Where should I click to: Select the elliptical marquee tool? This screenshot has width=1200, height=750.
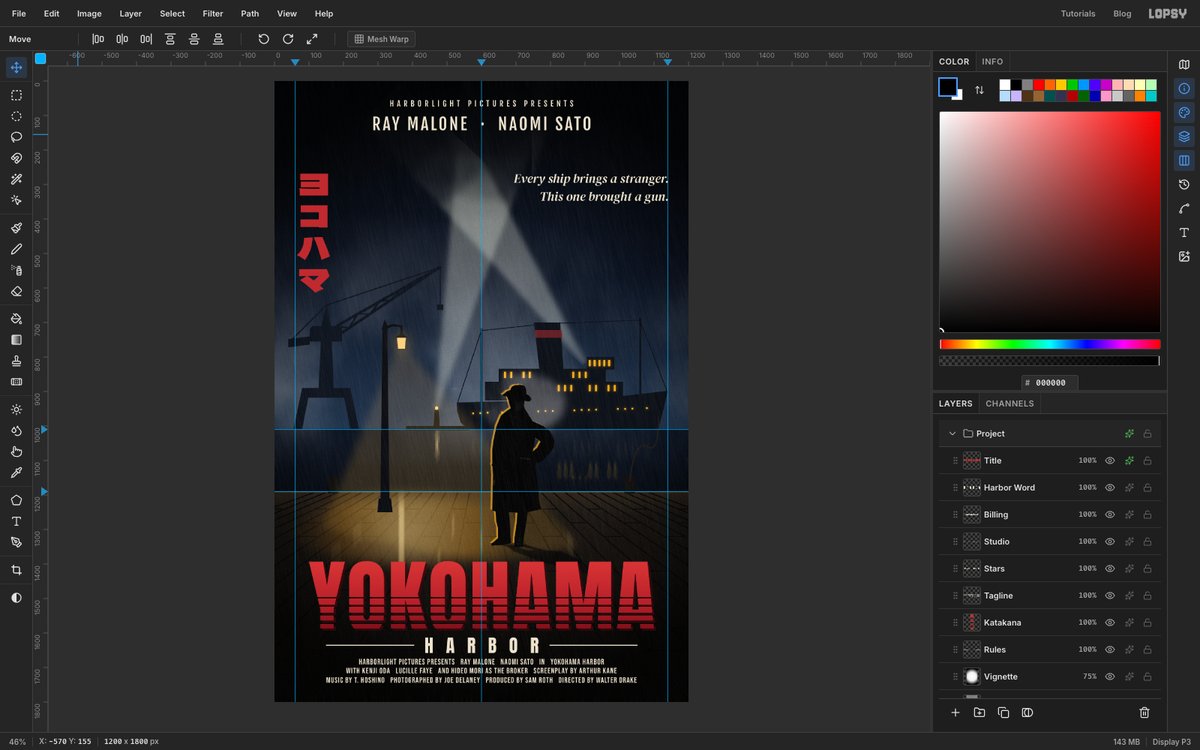coord(16,116)
